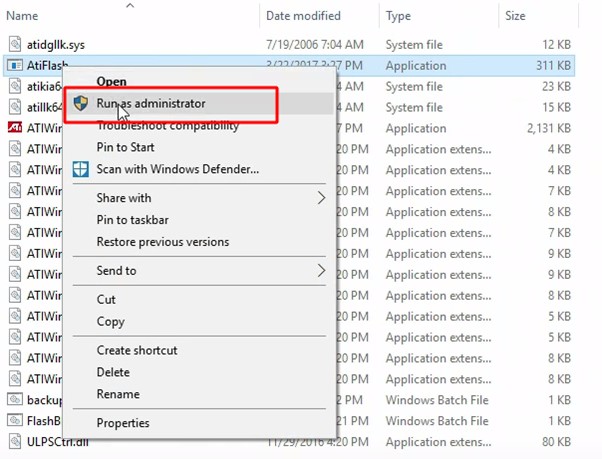The height and width of the screenshot is (459, 602).
Task: Click the 80 KB size cell
Action: [556, 442]
